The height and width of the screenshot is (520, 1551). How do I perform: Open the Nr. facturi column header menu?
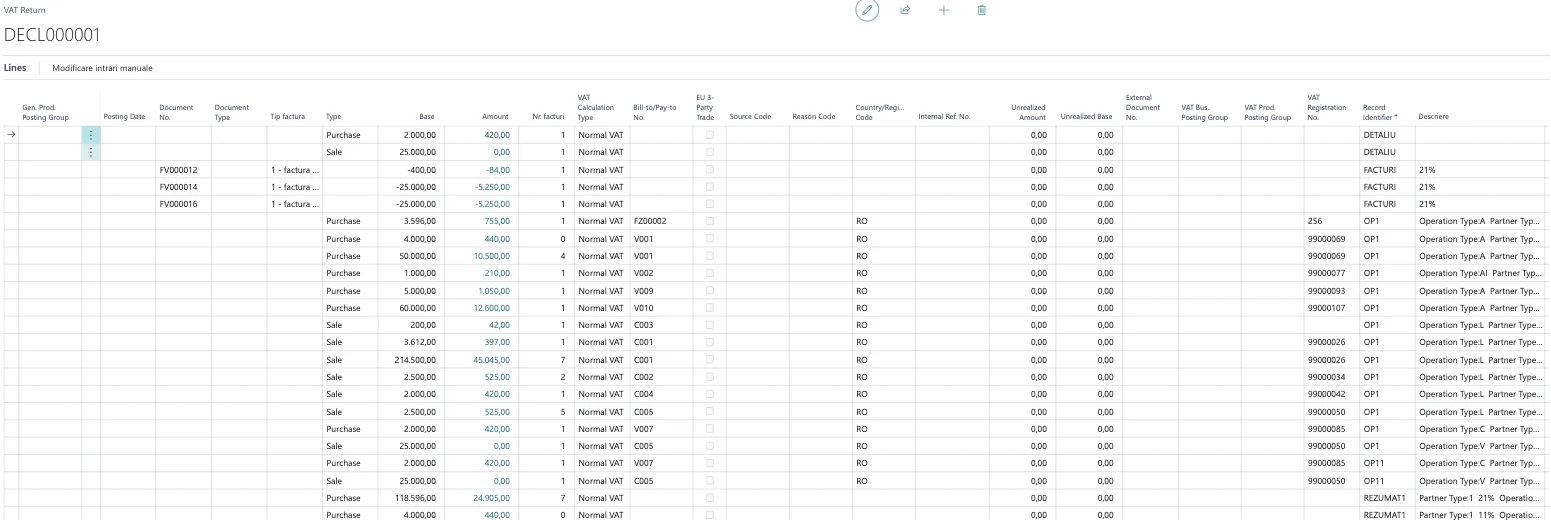[x=550, y=117]
